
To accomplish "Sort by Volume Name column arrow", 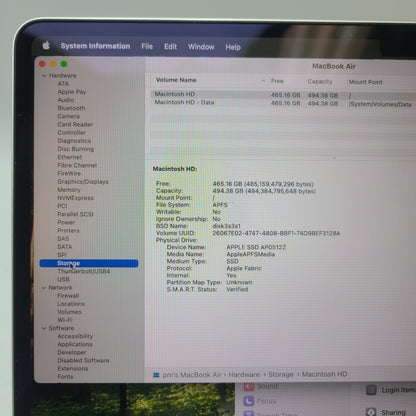I will 263,81.
